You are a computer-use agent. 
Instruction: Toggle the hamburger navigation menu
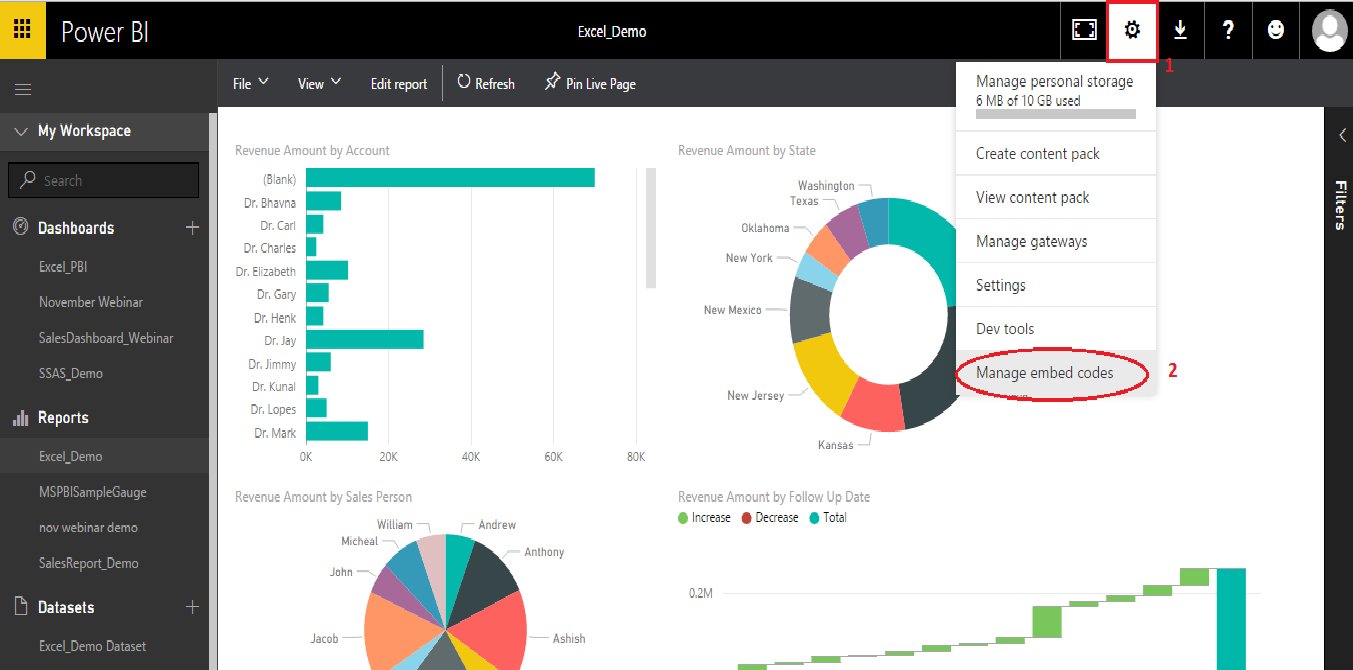[x=22, y=90]
